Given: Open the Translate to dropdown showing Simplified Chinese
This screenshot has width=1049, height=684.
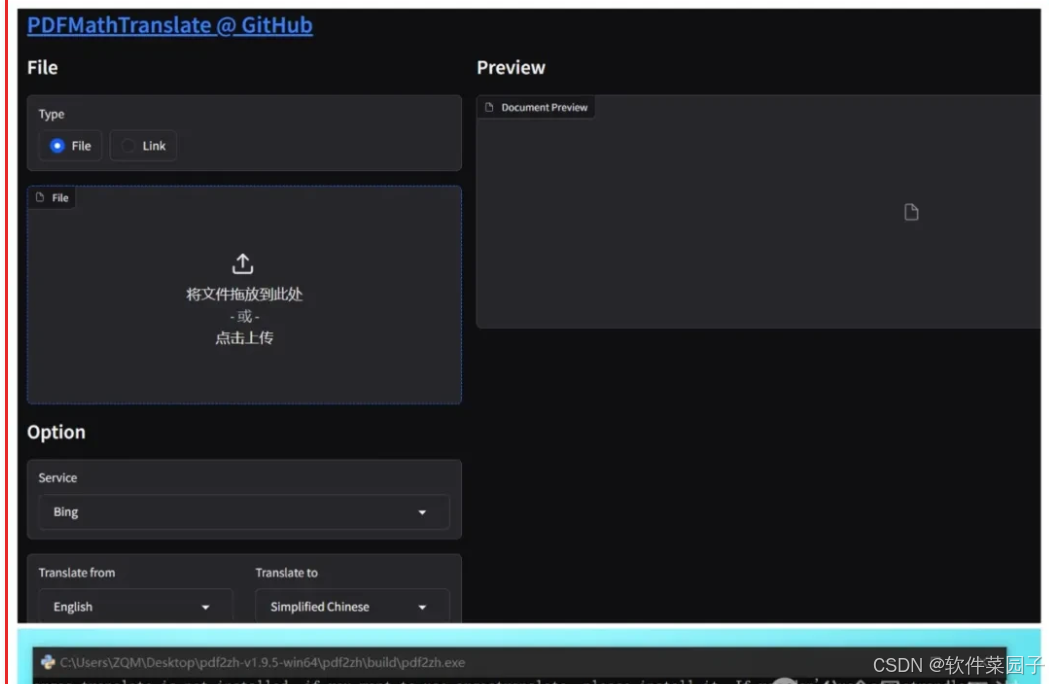Looking at the screenshot, I should click(x=353, y=607).
